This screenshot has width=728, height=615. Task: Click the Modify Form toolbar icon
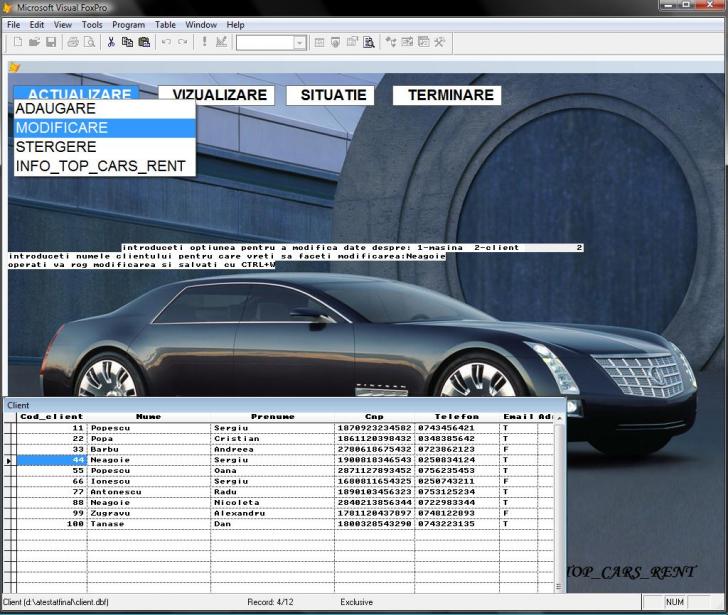coord(221,42)
